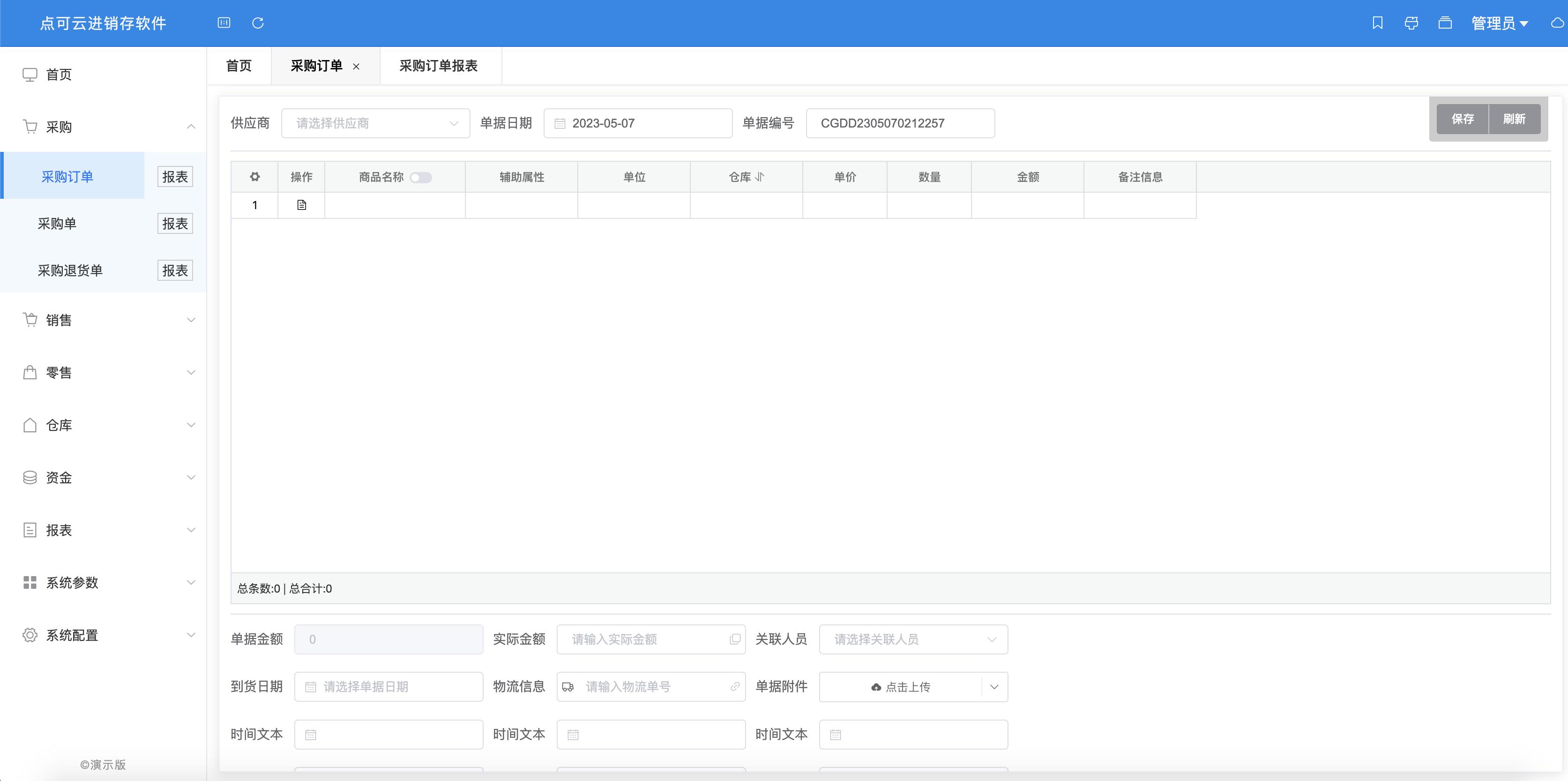This screenshot has height=781, width=1568.
Task: Click the 保存 button
Action: coord(1463,119)
